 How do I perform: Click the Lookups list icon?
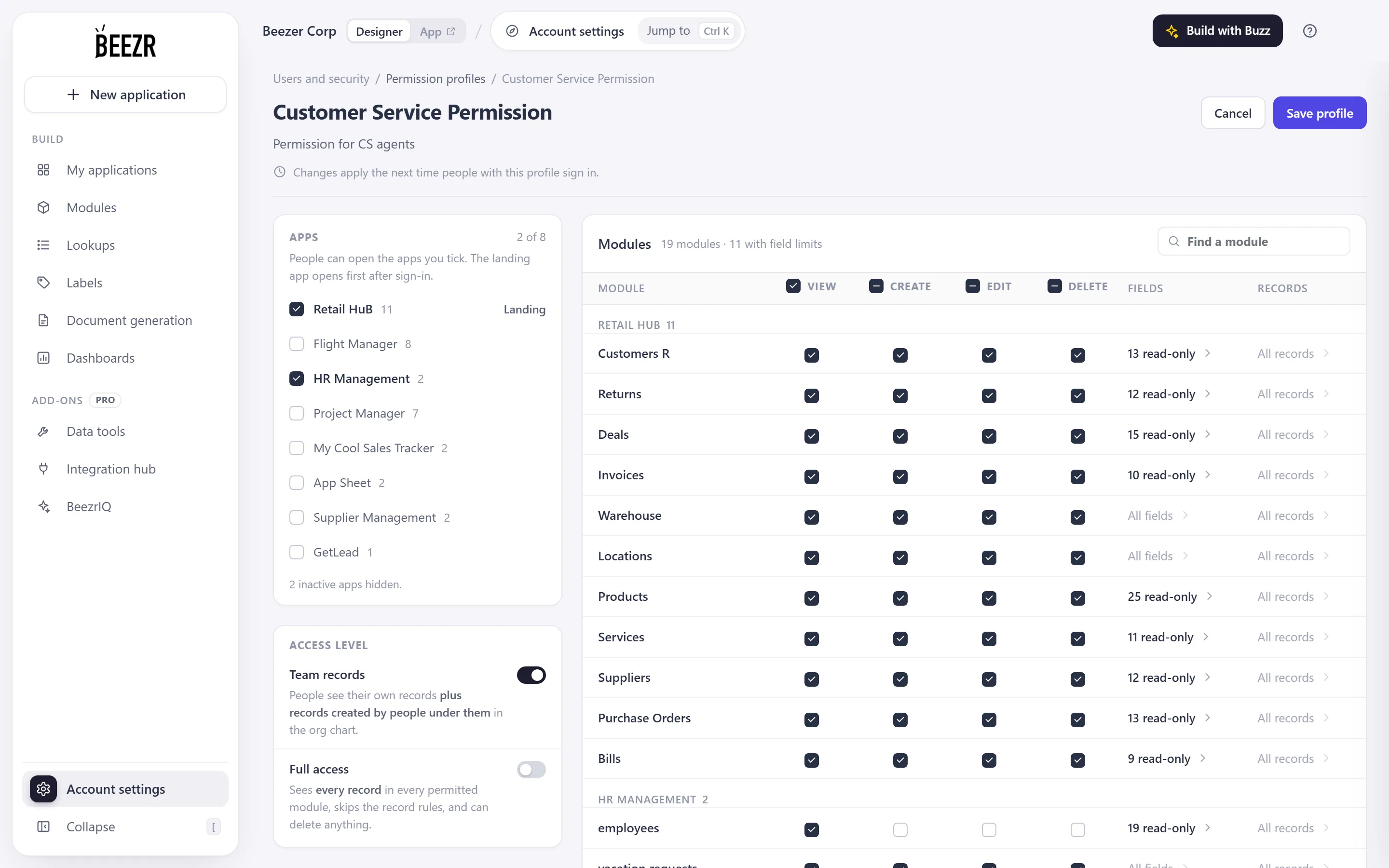coord(43,245)
